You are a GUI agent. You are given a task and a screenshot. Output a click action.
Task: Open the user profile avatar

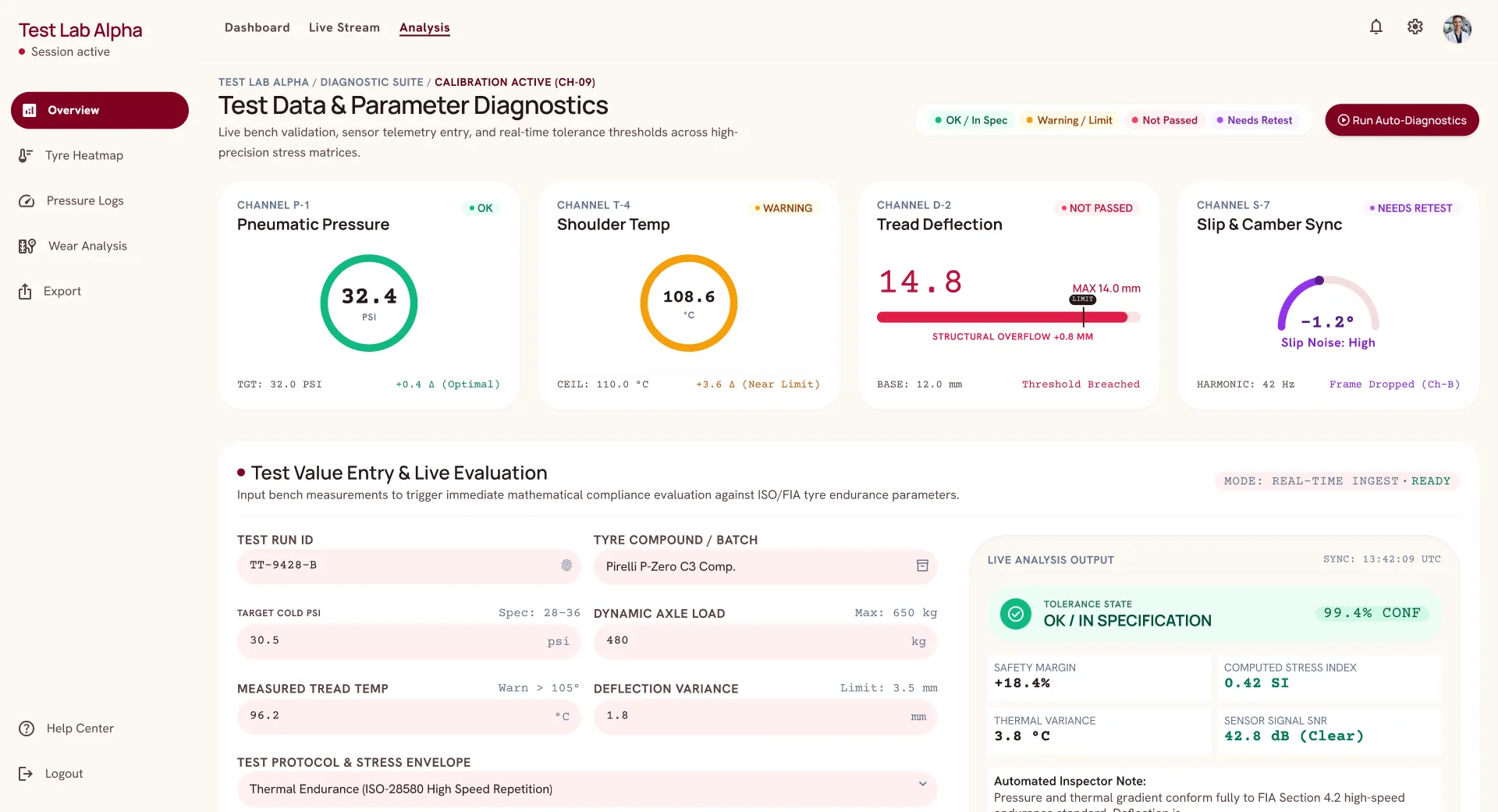pos(1457,29)
